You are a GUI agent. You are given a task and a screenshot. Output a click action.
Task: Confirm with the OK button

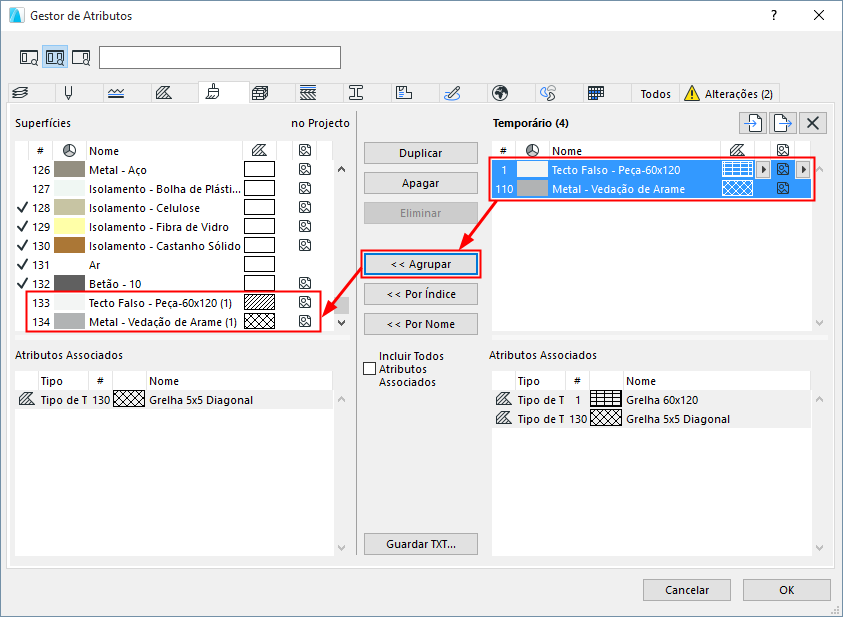coord(787,590)
